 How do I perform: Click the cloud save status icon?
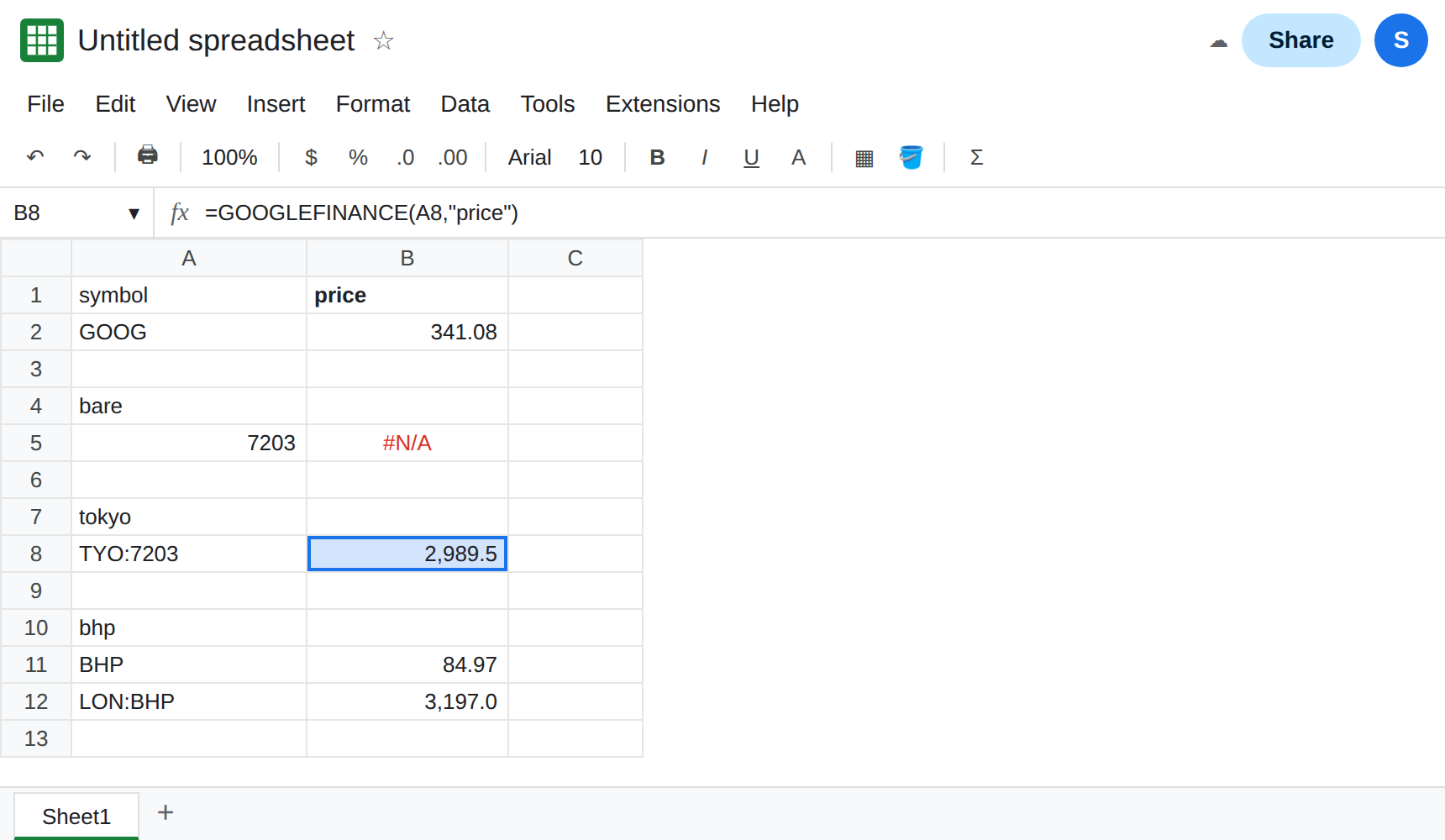point(1219,42)
